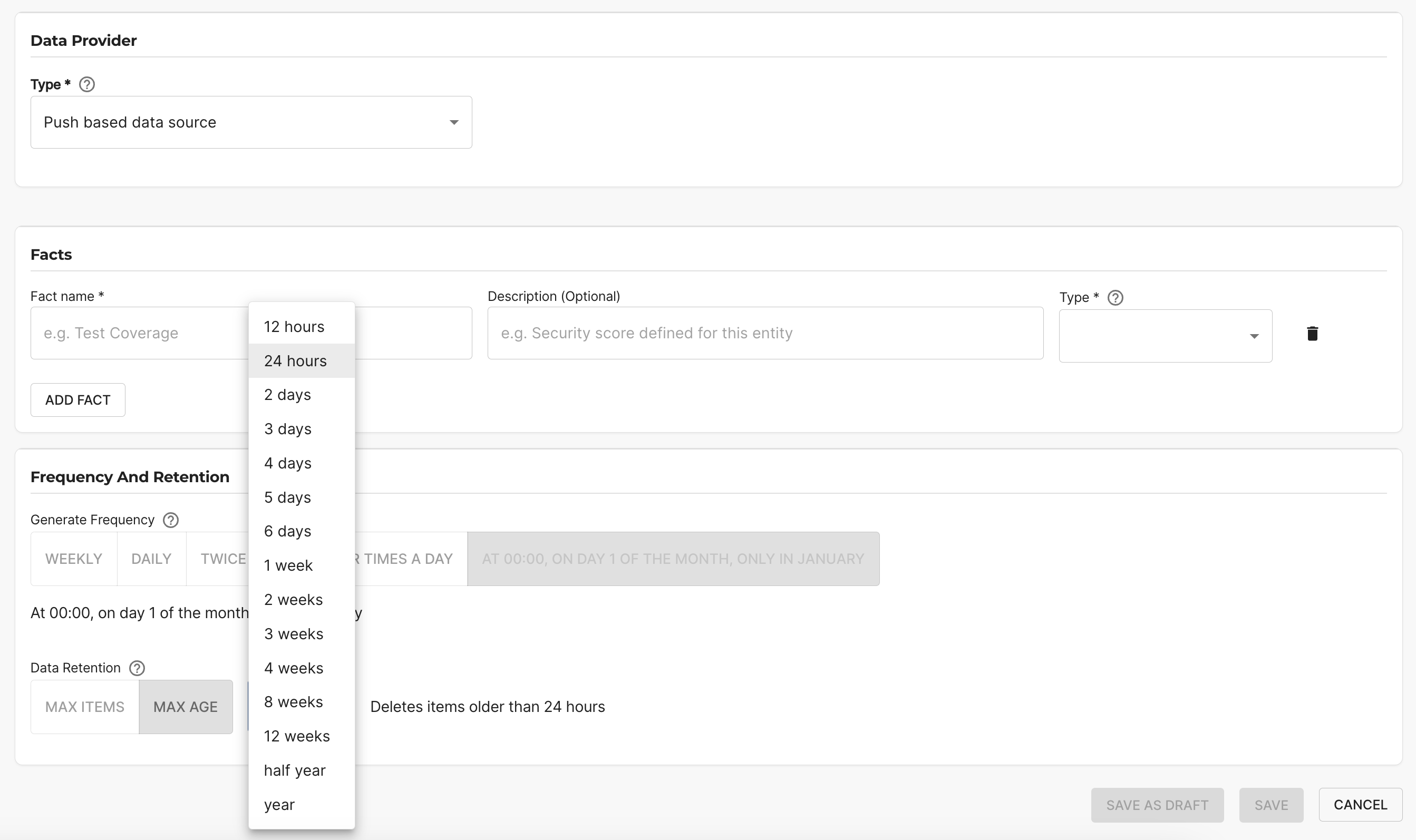This screenshot has height=840, width=1416.
Task: Click the ADD FACT button
Action: [x=77, y=399]
